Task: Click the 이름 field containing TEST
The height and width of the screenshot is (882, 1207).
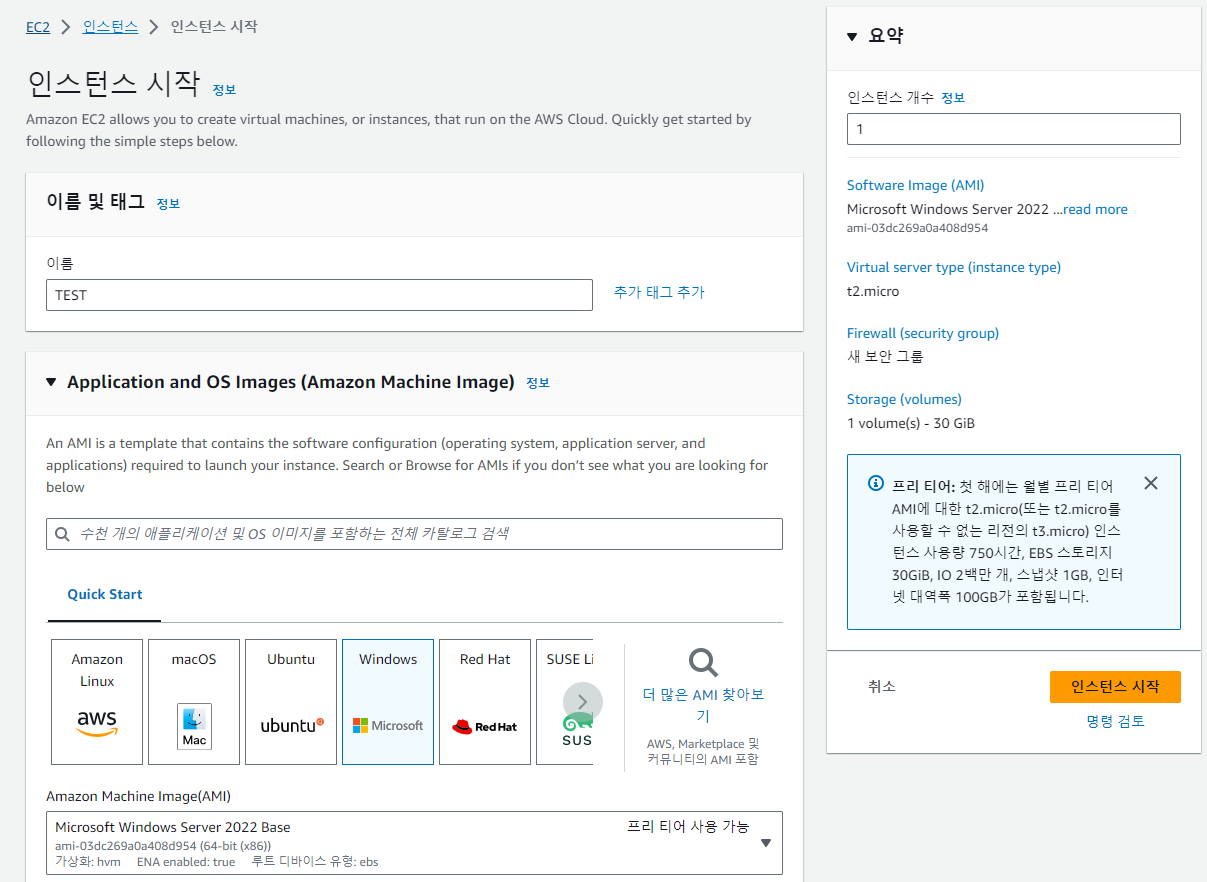Action: tap(319, 295)
